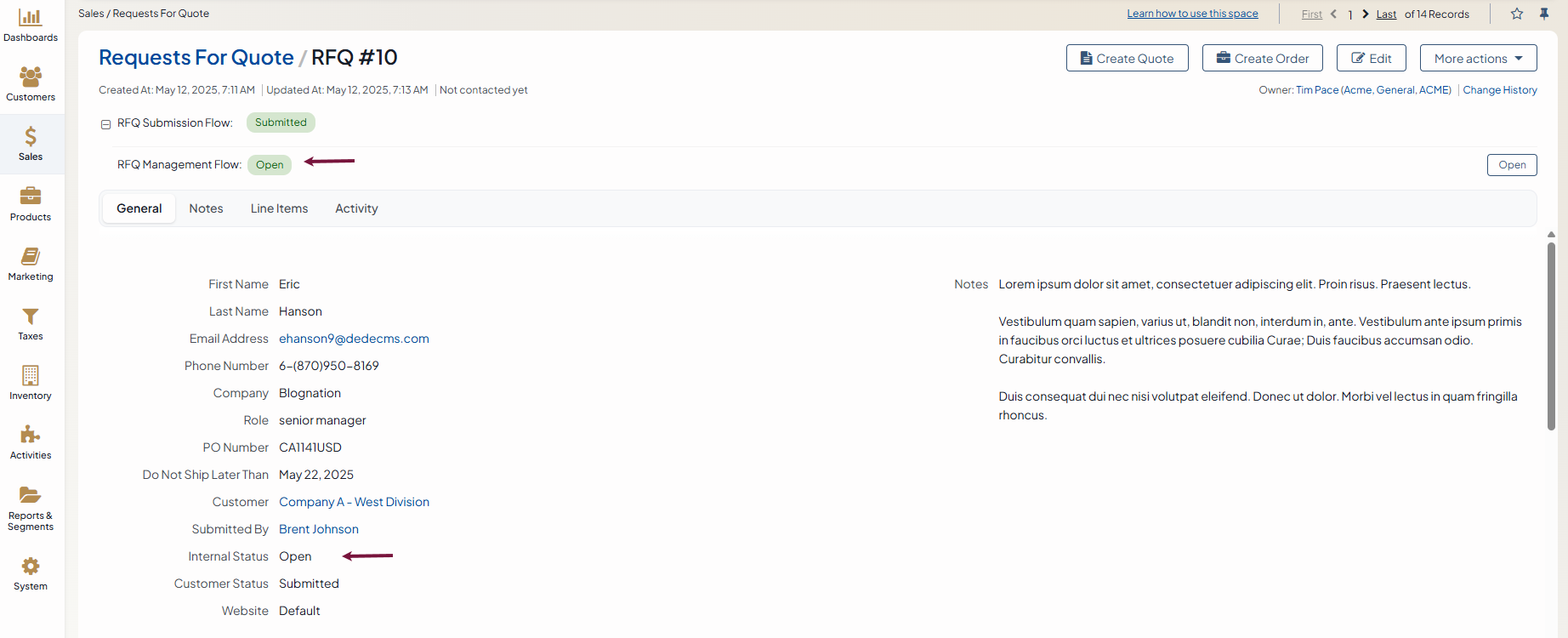Viewport: 1568px width, 638px height.
Task: Expand the More actions dropdown
Action: pos(1478,59)
